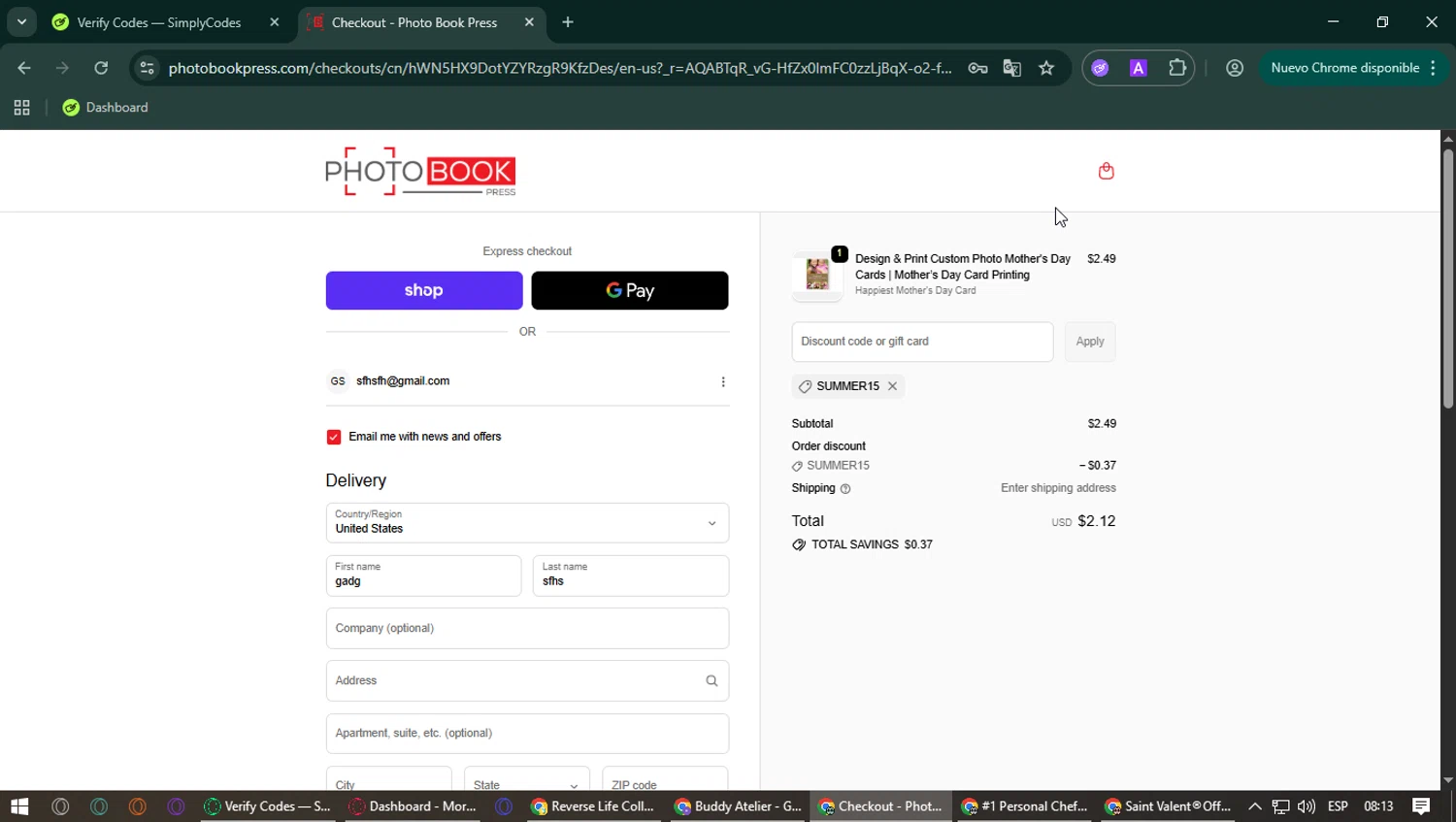This screenshot has width=1456, height=822.
Task: Open the site information icon in address bar
Action: click(147, 68)
